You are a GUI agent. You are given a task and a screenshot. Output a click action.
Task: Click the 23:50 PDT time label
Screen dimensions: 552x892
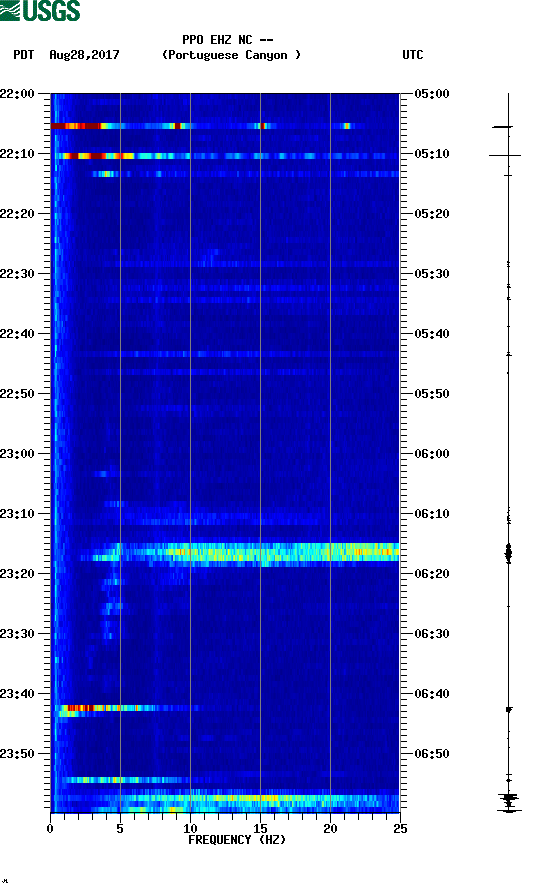[x=17, y=754]
